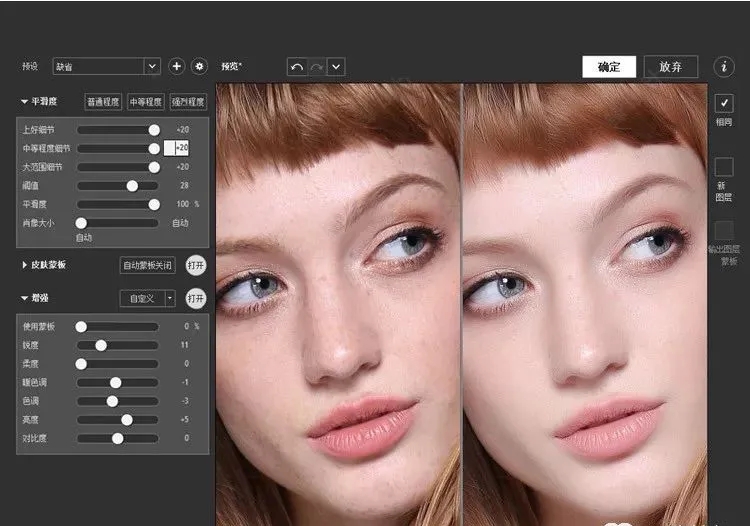This screenshot has height=526, width=750.
Task: Undo the last change
Action: [297, 67]
